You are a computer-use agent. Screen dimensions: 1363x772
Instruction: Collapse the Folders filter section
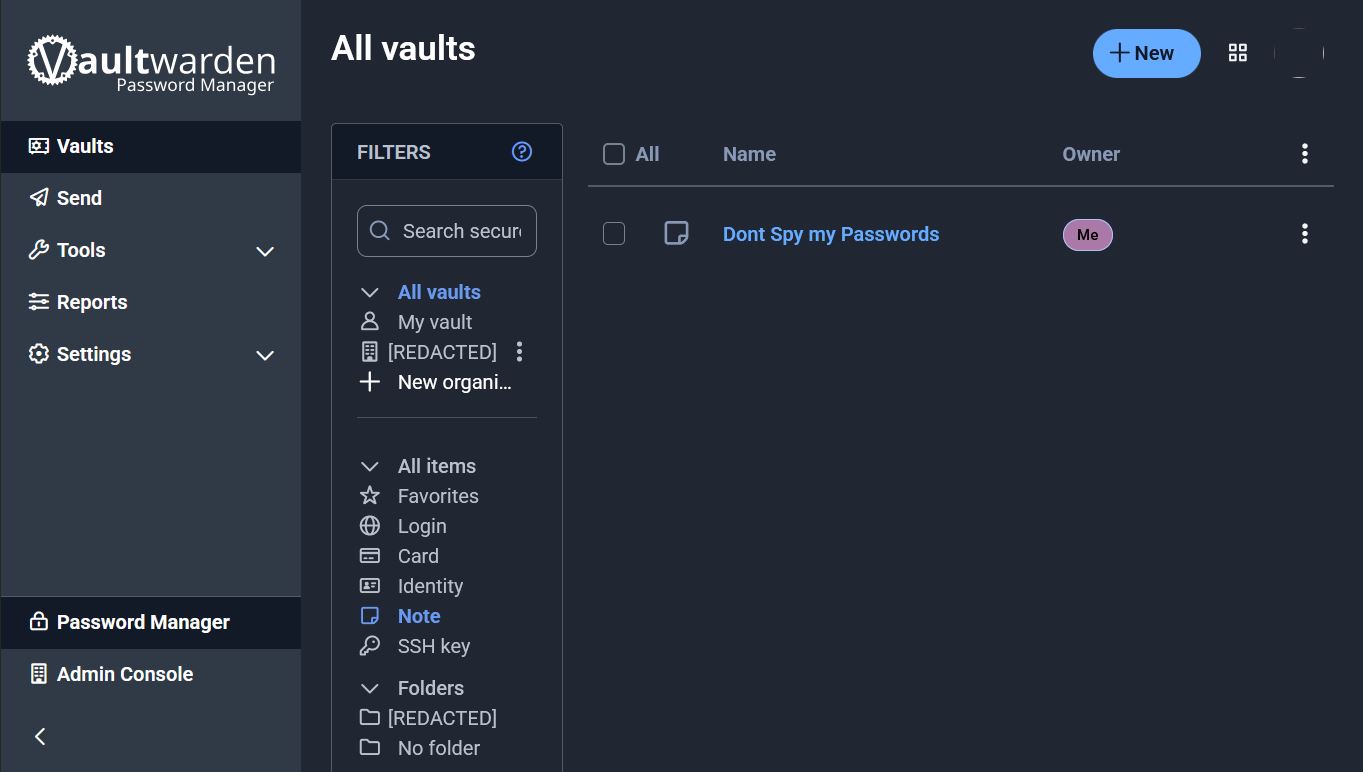[x=369, y=687]
